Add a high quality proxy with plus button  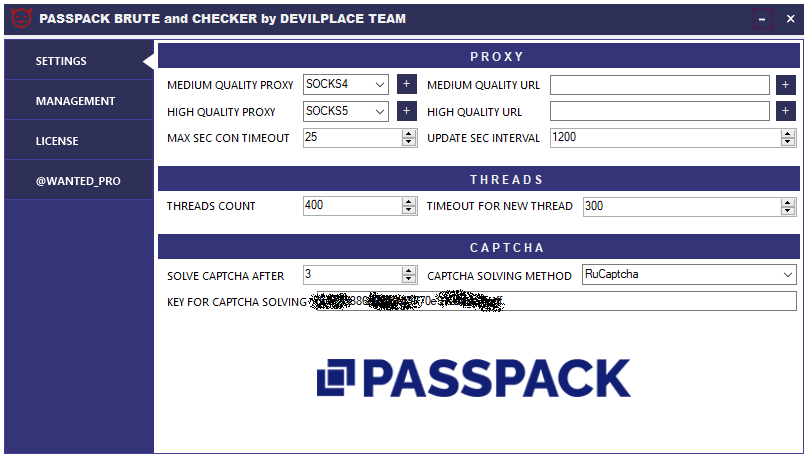407,111
